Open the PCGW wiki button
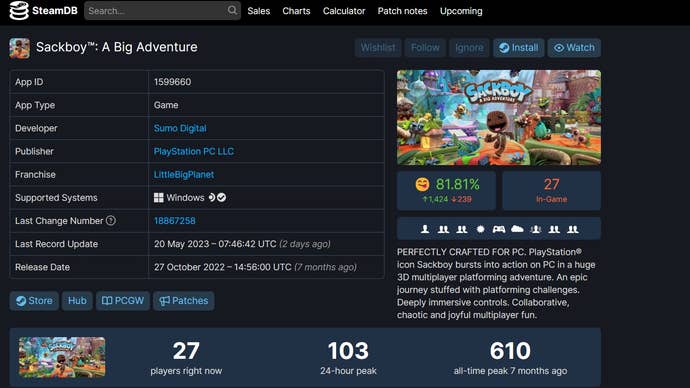 point(123,301)
